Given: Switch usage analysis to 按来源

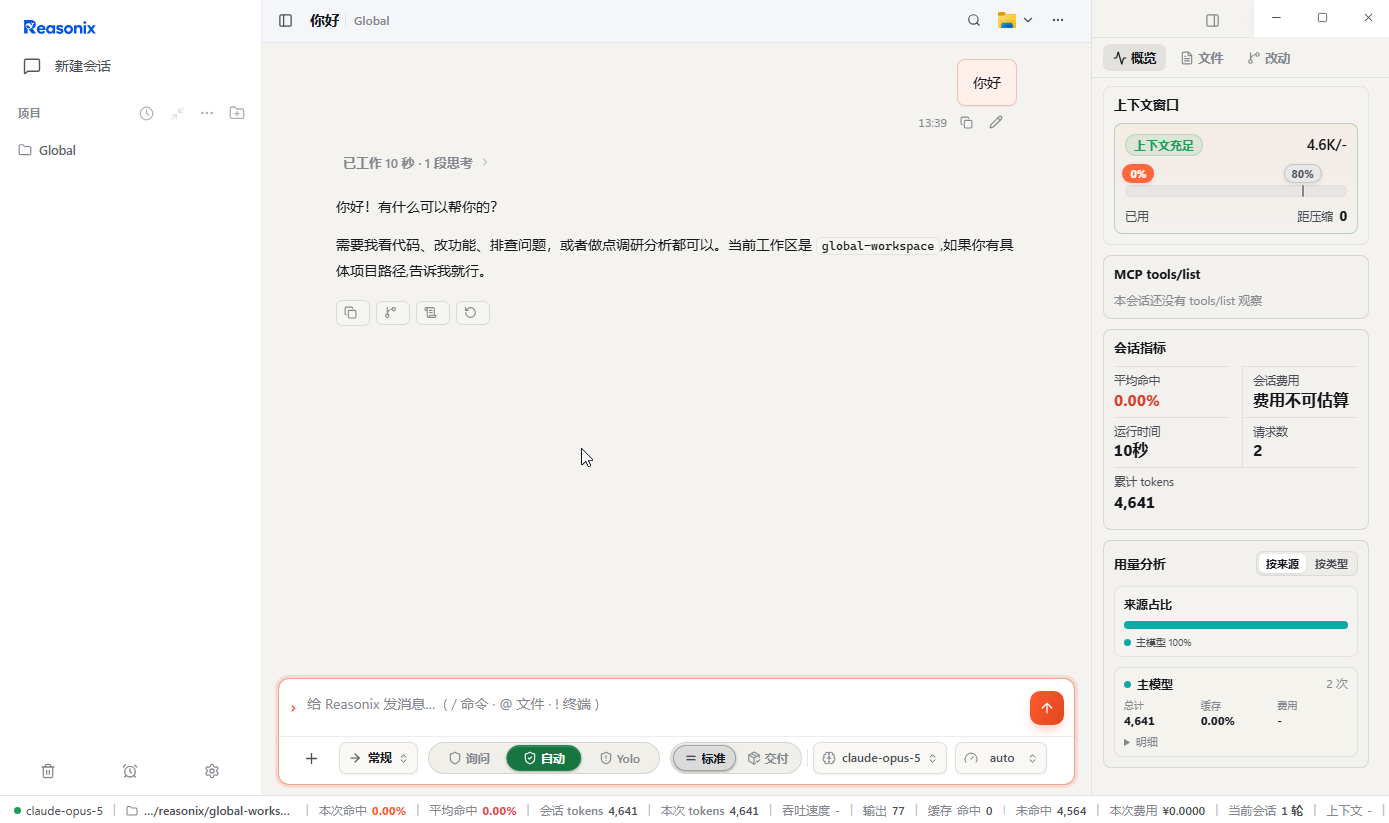Looking at the screenshot, I should [1282, 564].
